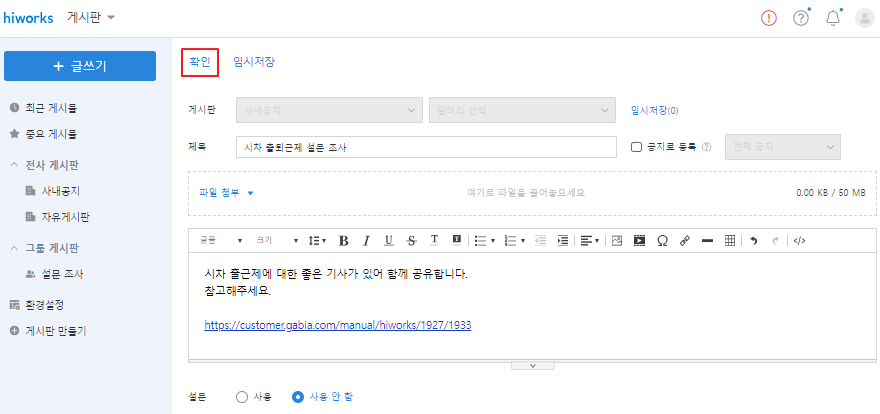Screen dimensions: 880x414
Task: Select the 사용 안 함 radio button
Action: 298,397
